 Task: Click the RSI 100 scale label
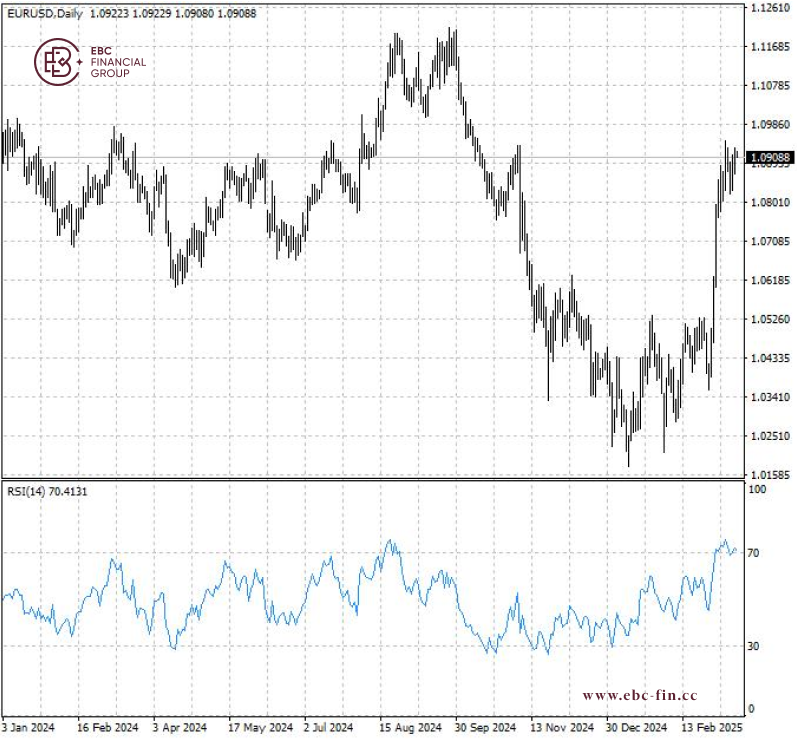(758, 490)
